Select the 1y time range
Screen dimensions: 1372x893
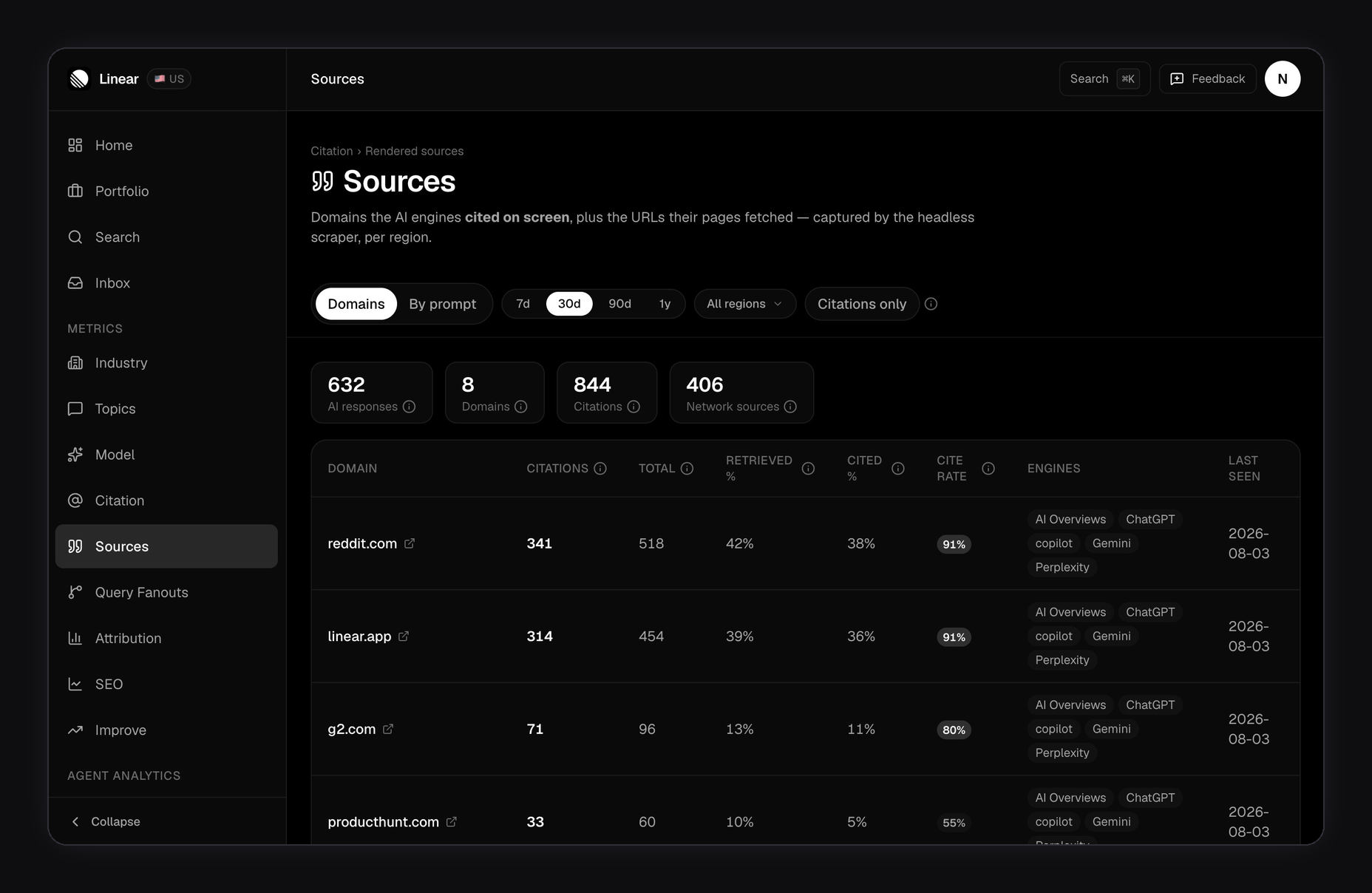[x=665, y=304]
